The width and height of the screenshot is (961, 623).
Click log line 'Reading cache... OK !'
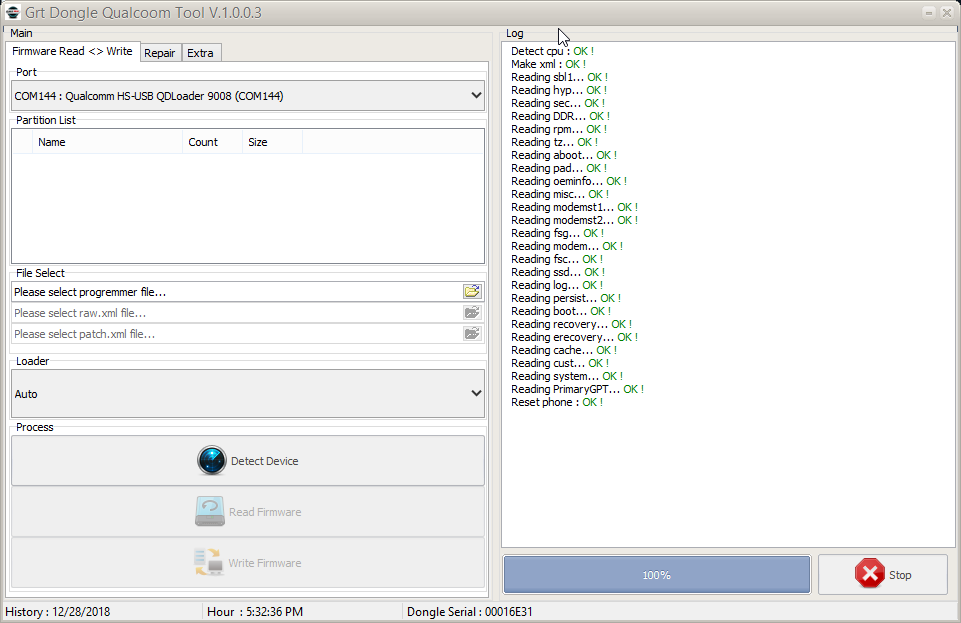pos(564,350)
